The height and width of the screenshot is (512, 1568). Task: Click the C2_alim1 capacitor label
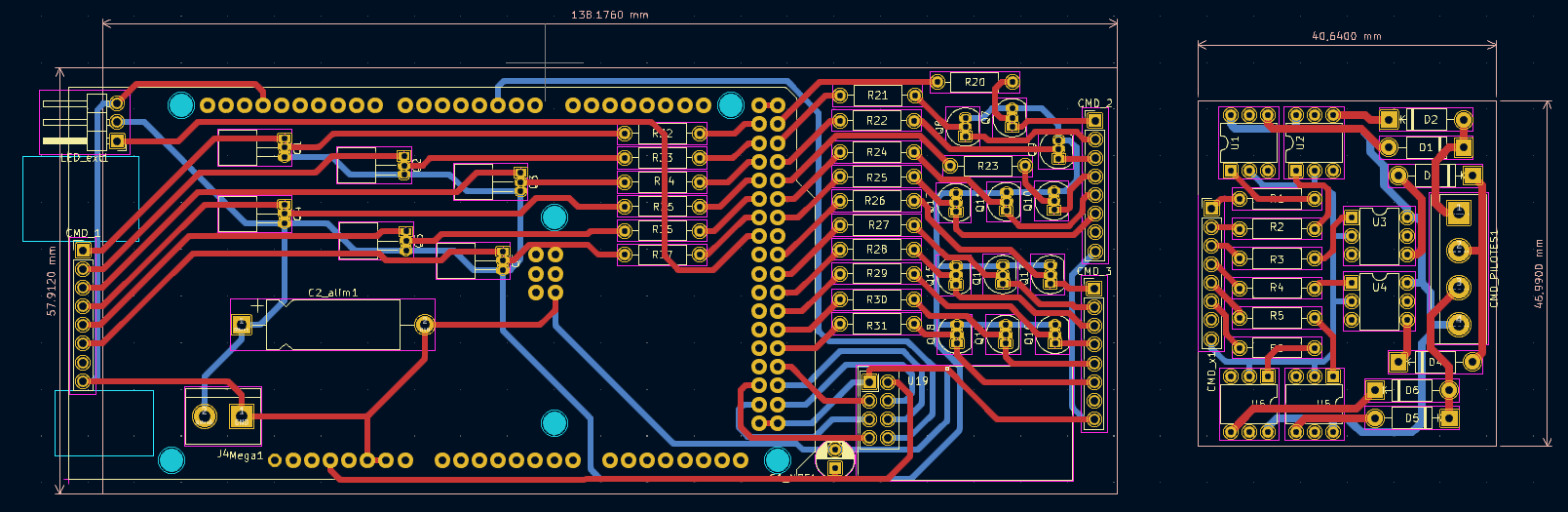click(332, 293)
